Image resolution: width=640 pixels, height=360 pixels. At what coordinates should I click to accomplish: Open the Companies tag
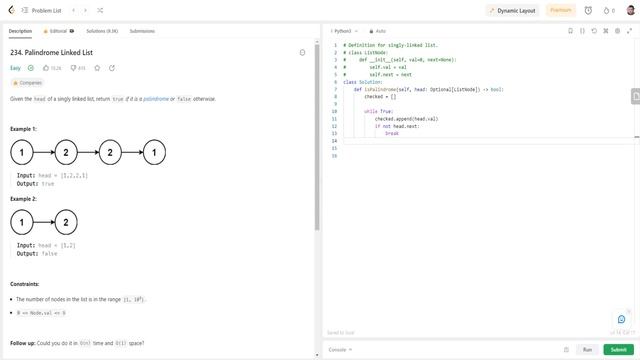[x=27, y=83]
